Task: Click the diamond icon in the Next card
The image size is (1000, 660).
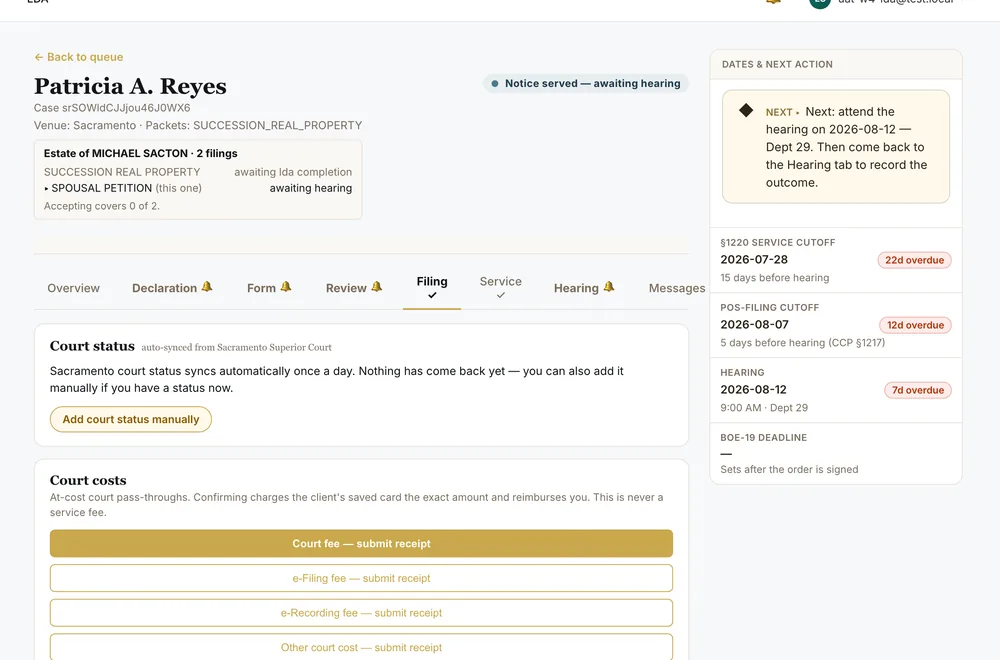Action: tap(746, 110)
